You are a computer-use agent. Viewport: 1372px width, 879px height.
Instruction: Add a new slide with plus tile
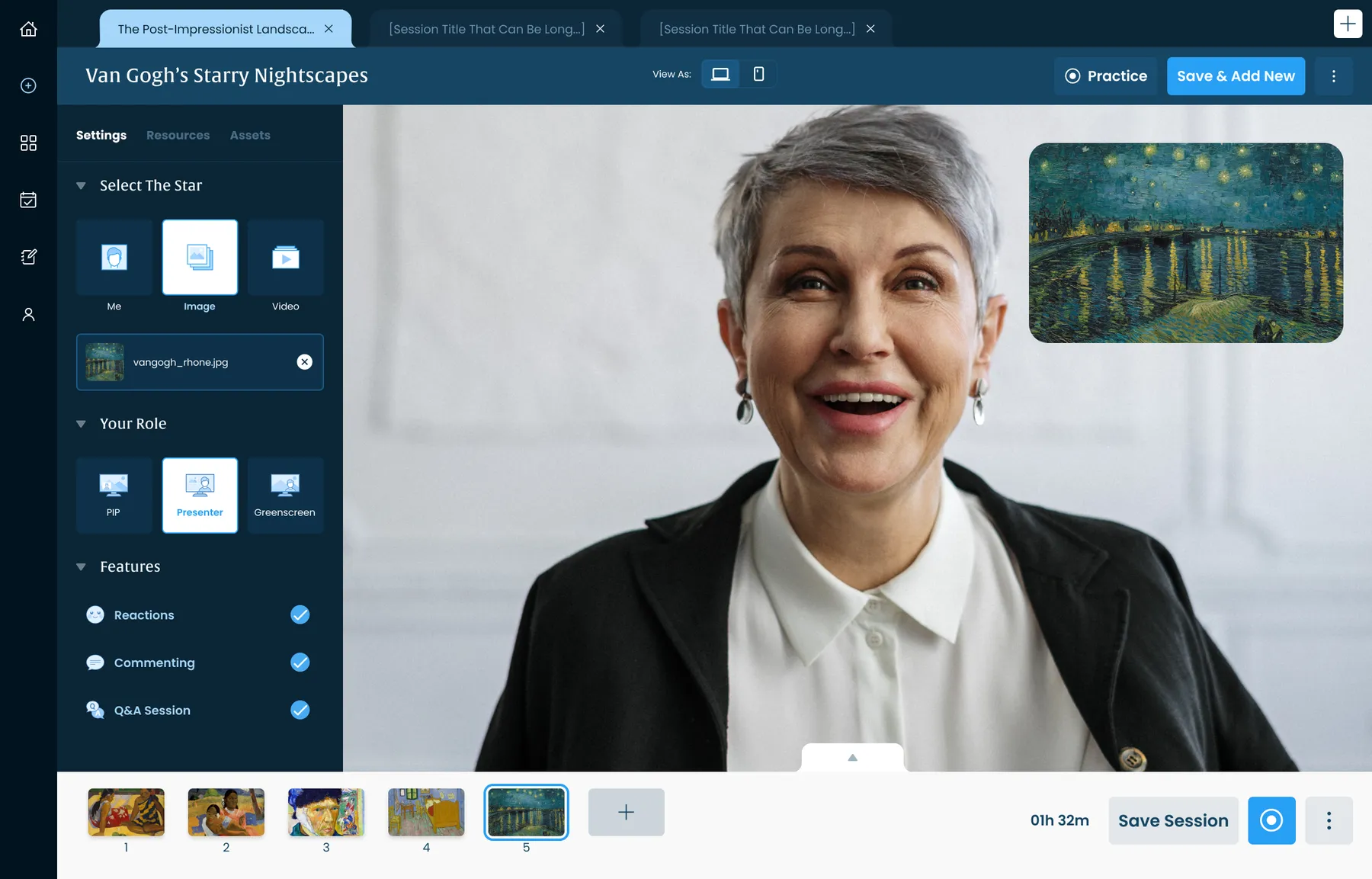click(x=627, y=812)
